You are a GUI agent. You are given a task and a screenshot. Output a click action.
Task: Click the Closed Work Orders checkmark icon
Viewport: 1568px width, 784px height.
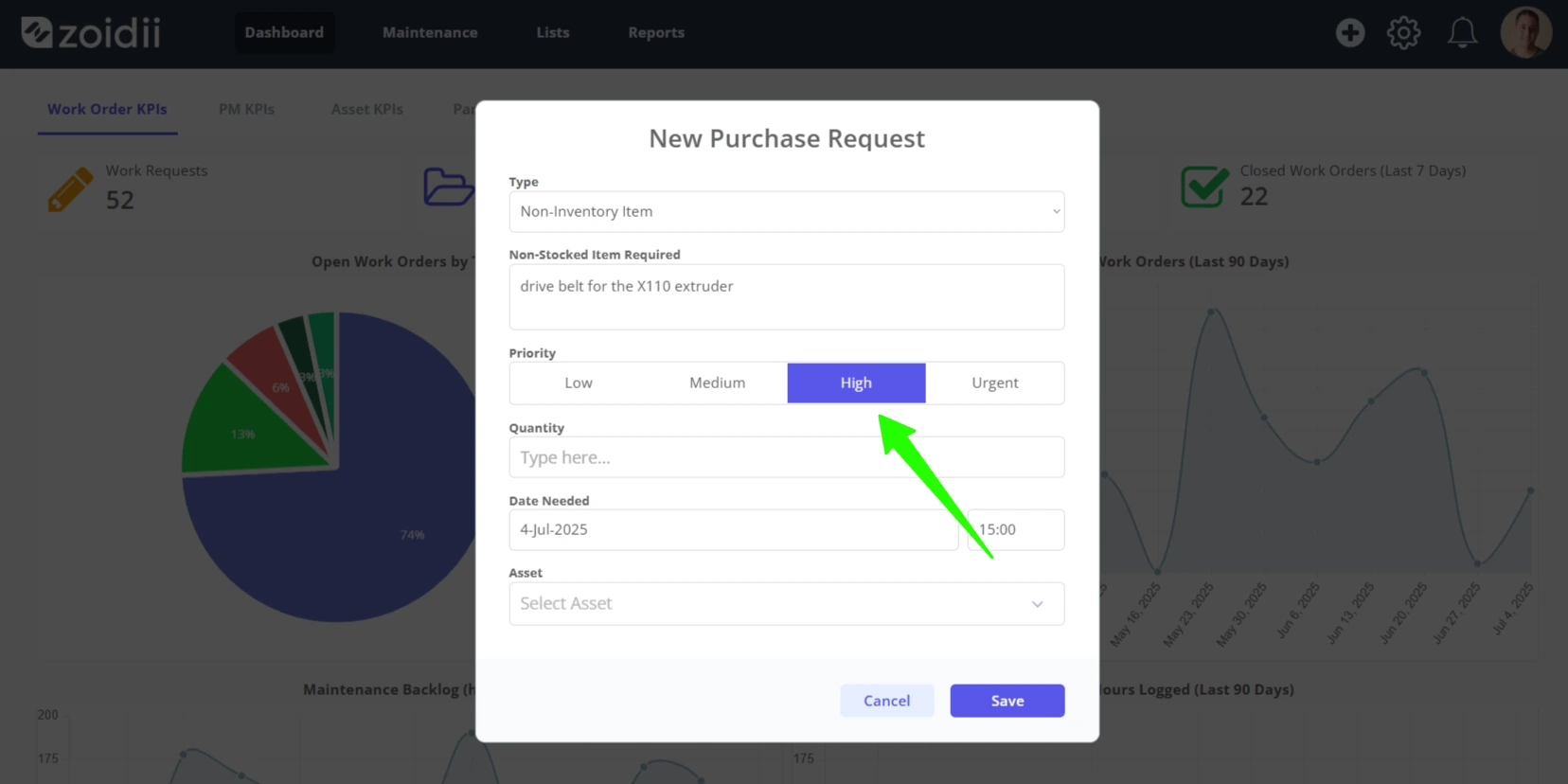pos(1204,187)
